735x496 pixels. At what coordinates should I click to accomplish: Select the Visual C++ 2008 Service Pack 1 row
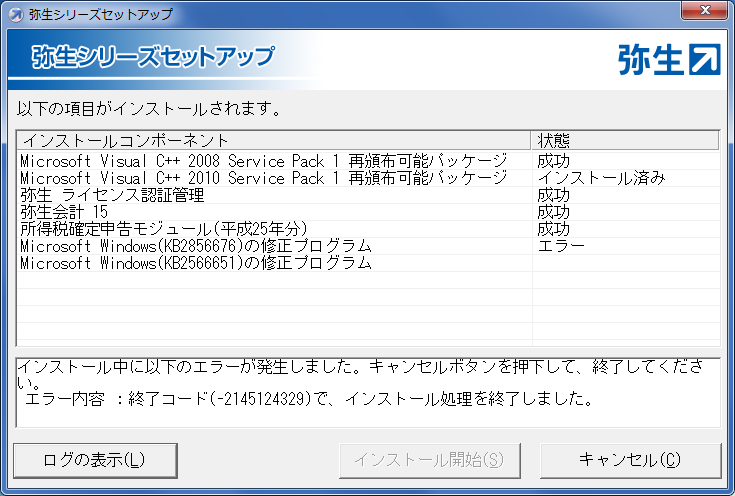pos(368,161)
